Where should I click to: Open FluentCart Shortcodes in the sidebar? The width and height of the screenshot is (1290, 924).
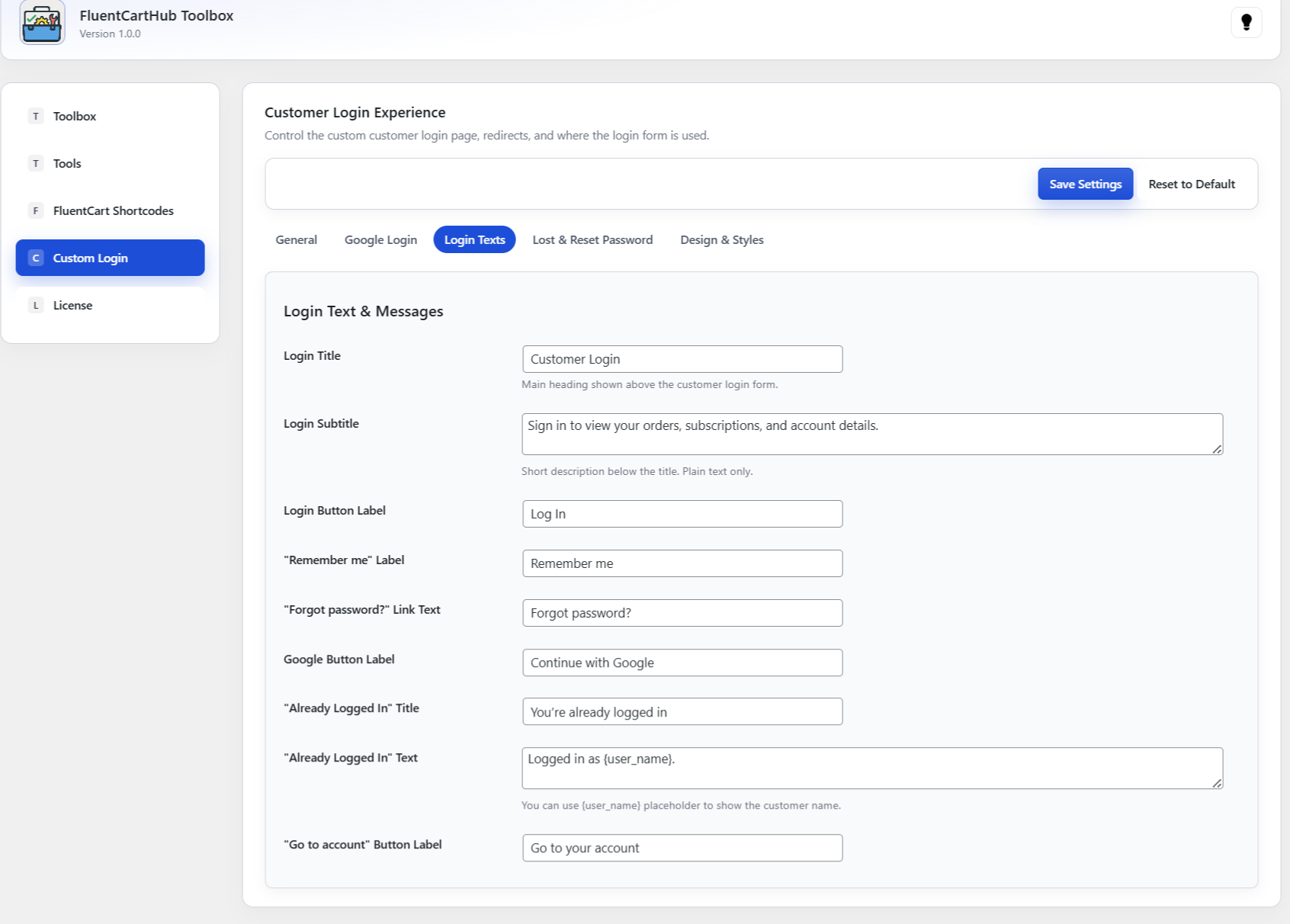[x=113, y=211]
